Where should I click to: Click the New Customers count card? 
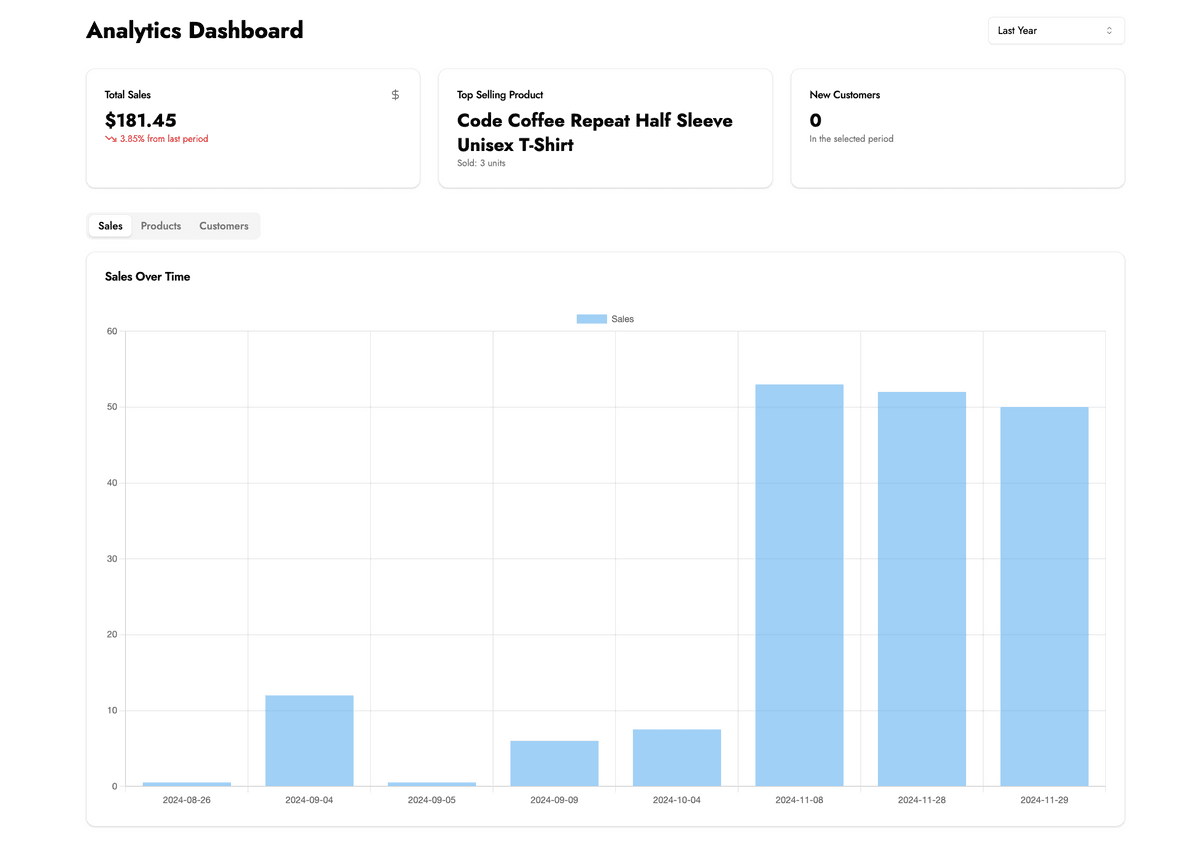[957, 127]
